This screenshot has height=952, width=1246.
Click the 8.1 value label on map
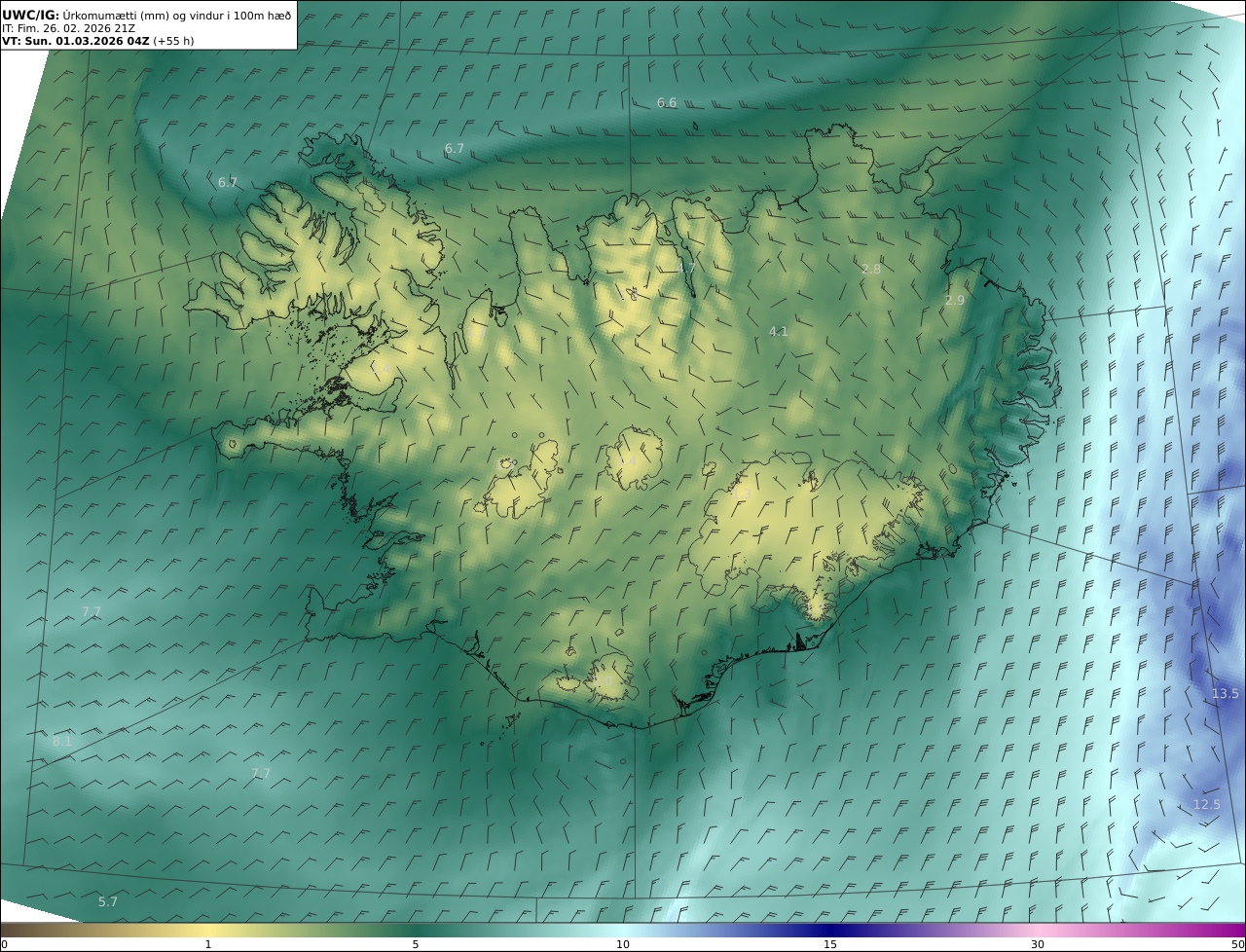pos(62,742)
